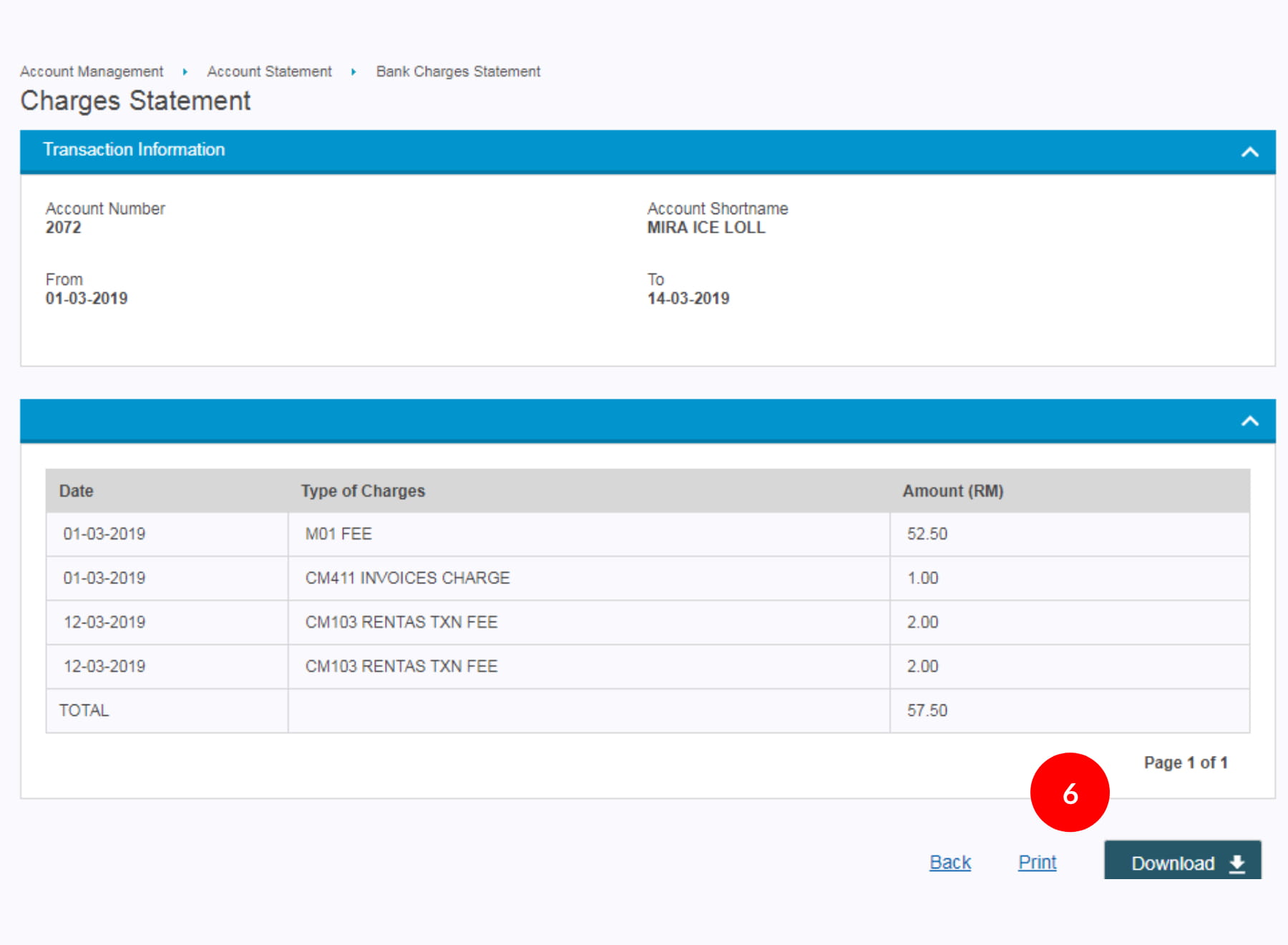Sort by the Date column header
This screenshot has height=945, width=1288.
click(x=76, y=491)
